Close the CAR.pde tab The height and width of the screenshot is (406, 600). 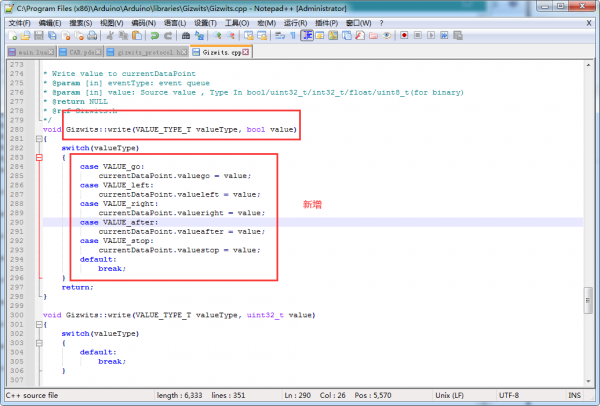98,52
